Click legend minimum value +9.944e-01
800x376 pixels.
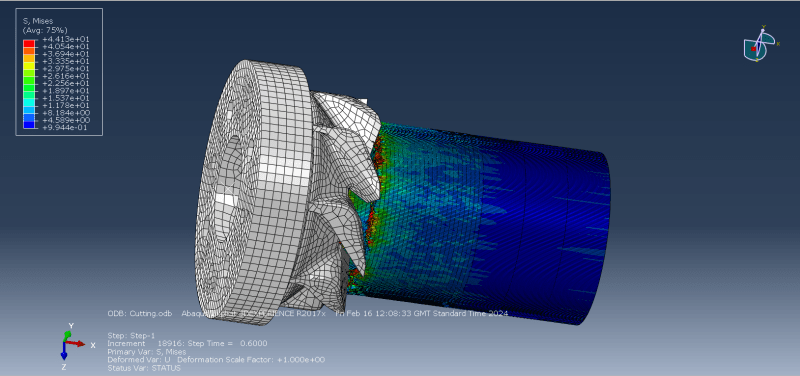coord(65,128)
